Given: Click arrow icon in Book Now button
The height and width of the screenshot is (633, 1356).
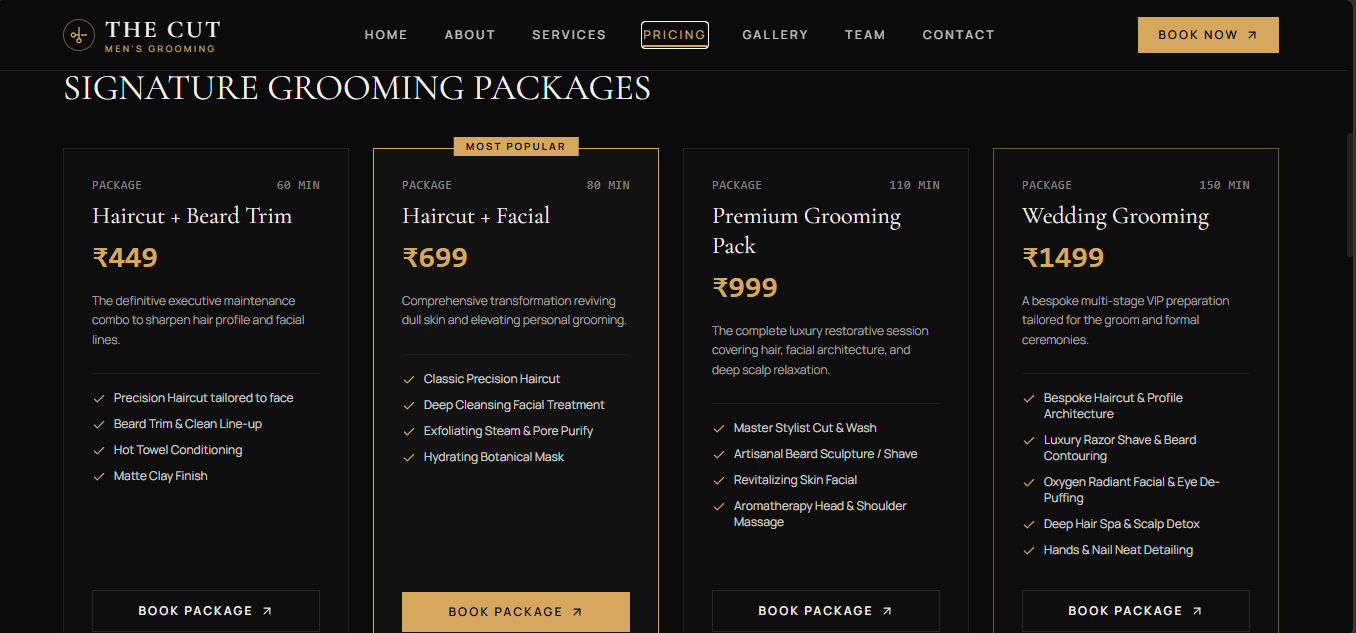Looking at the screenshot, I should click(1252, 35).
